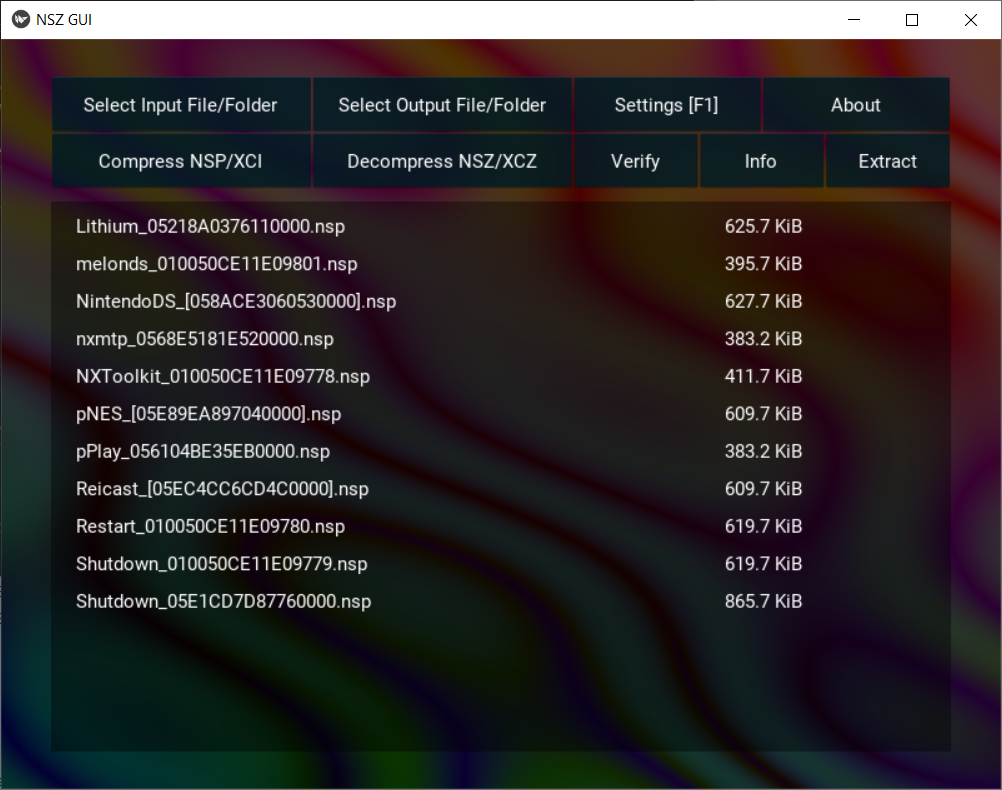Click the 865.7 KiB size value

click(x=763, y=601)
